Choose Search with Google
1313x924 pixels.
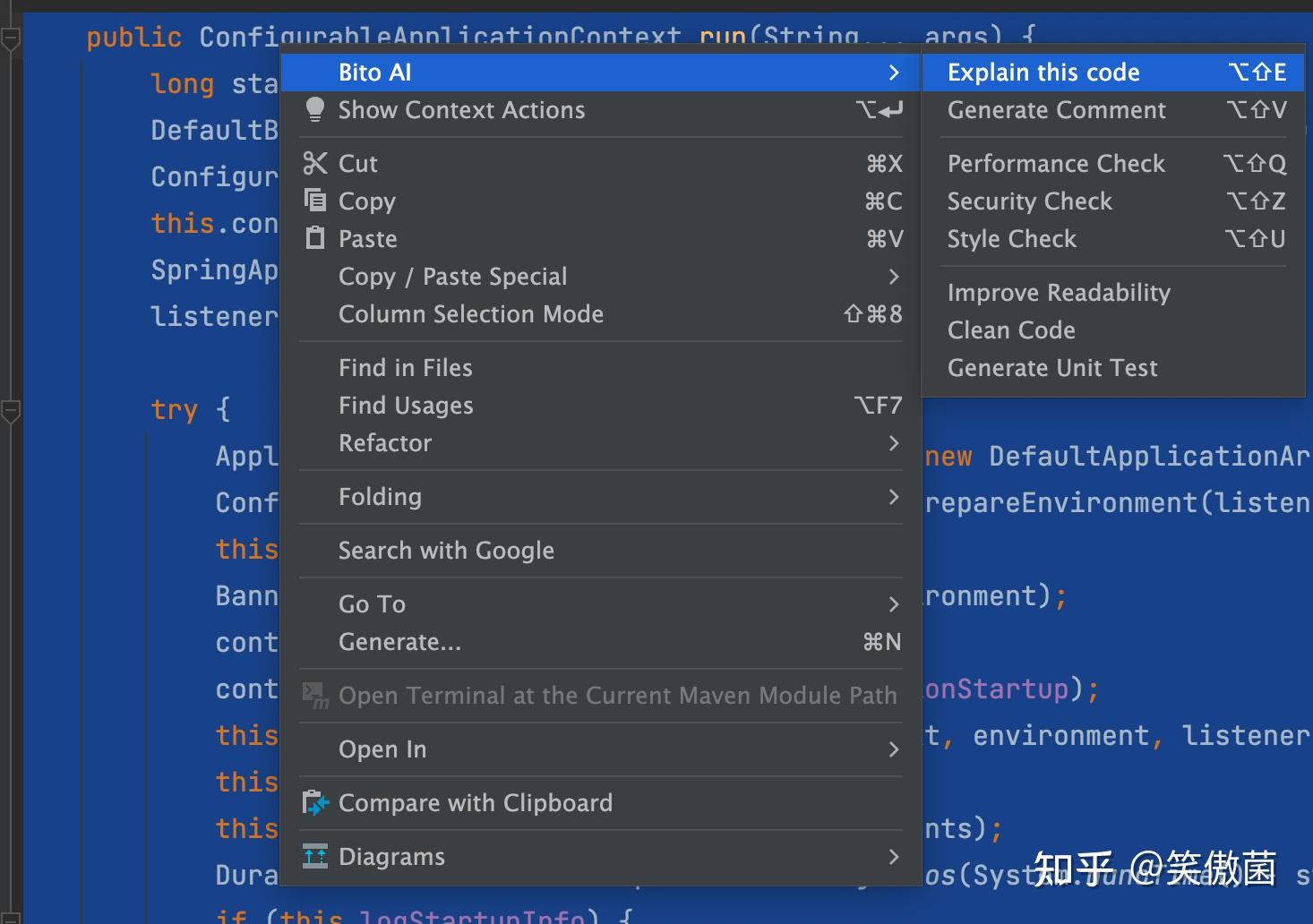(x=446, y=551)
